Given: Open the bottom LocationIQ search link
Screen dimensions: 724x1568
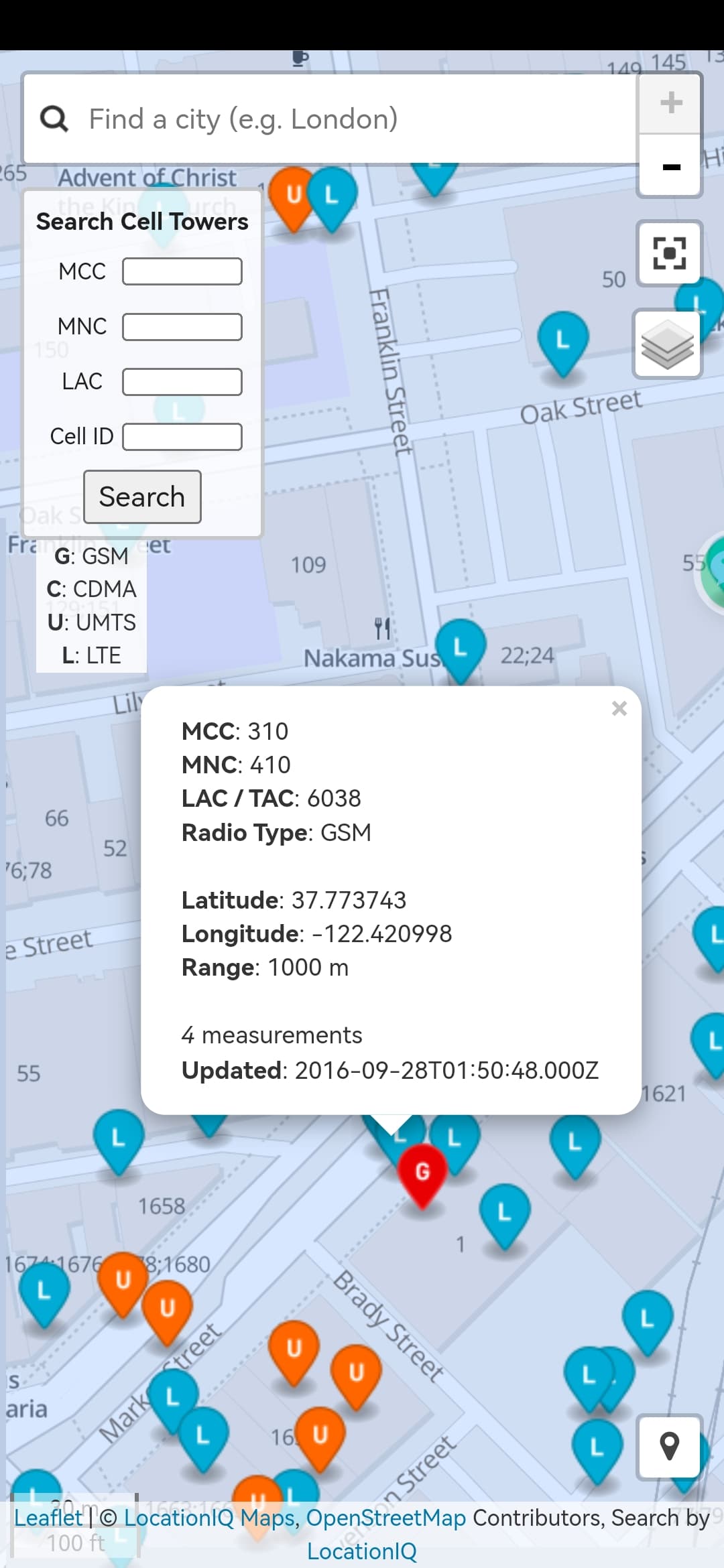Looking at the screenshot, I should (362, 1551).
